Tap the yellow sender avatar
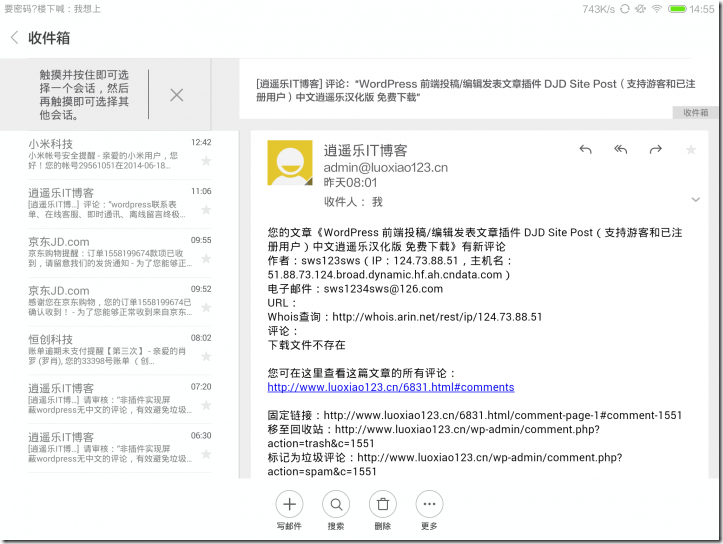 pos(290,163)
